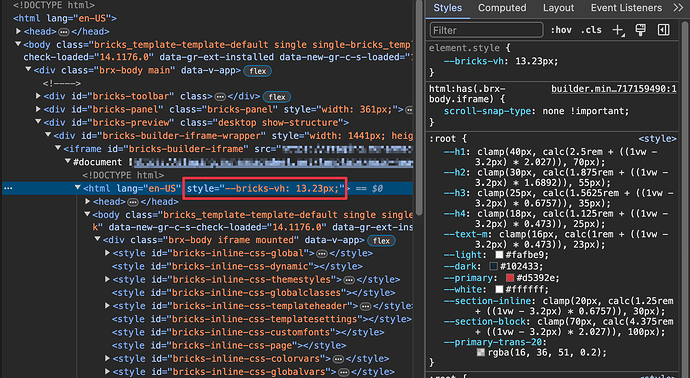Collapse bricks-builder-iframe-wrapper div

click(48, 135)
